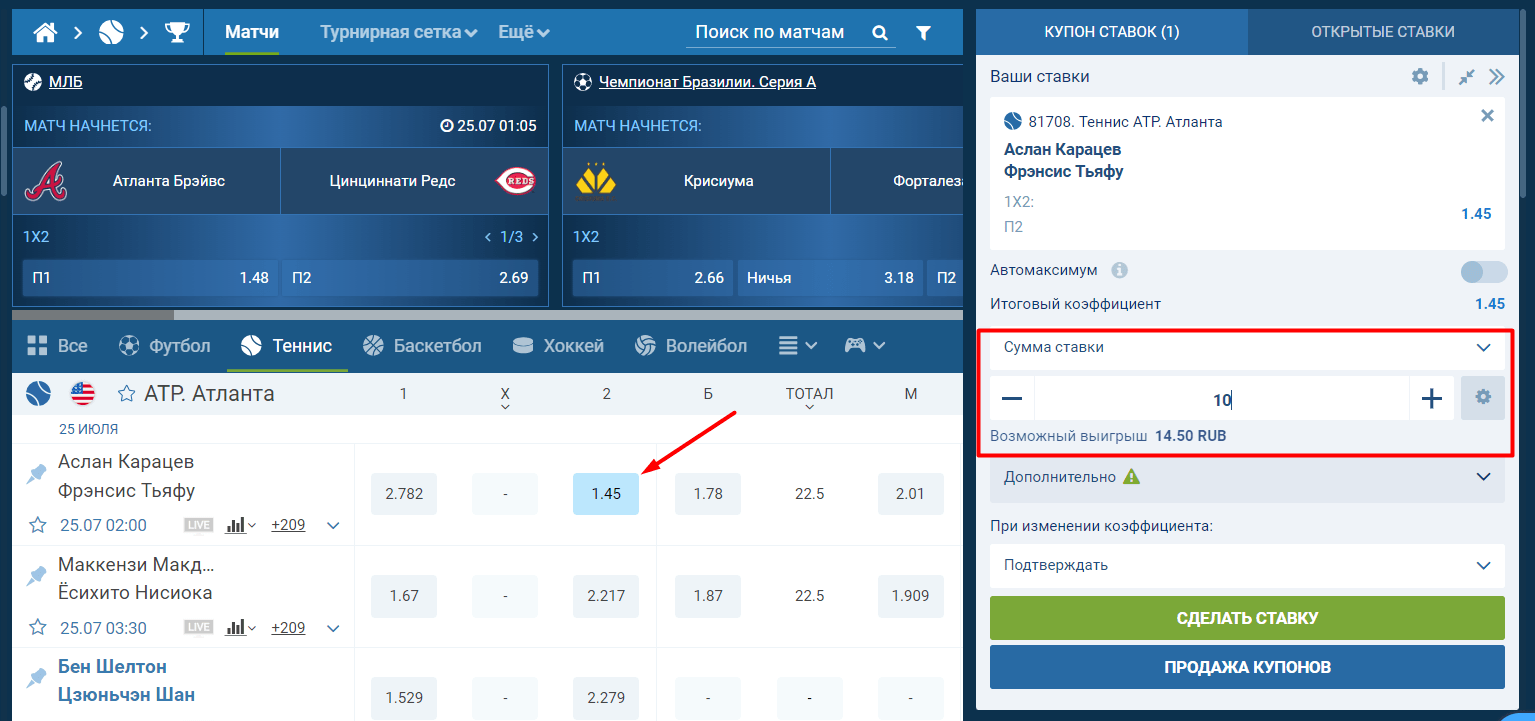Click the Продажа купонов button
Viewport: 1535px width, 721px height.
coord(1246,667)
